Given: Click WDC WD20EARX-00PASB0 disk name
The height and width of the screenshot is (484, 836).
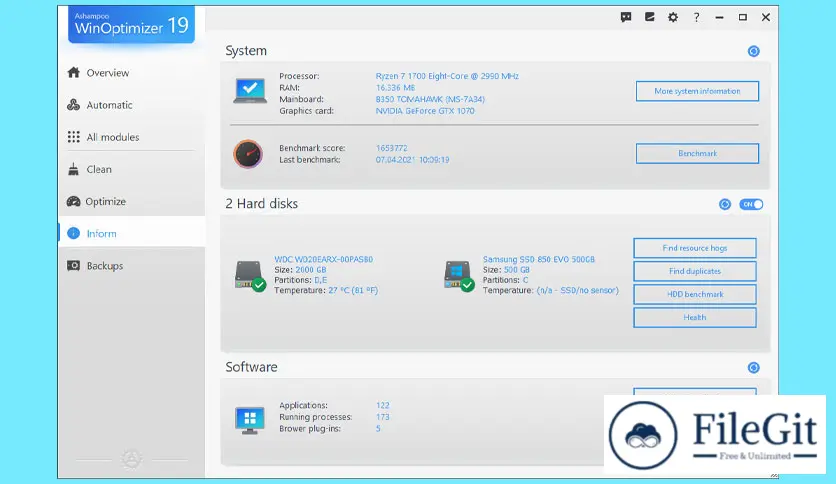Looking at the screenshot, I should [324, 259].
